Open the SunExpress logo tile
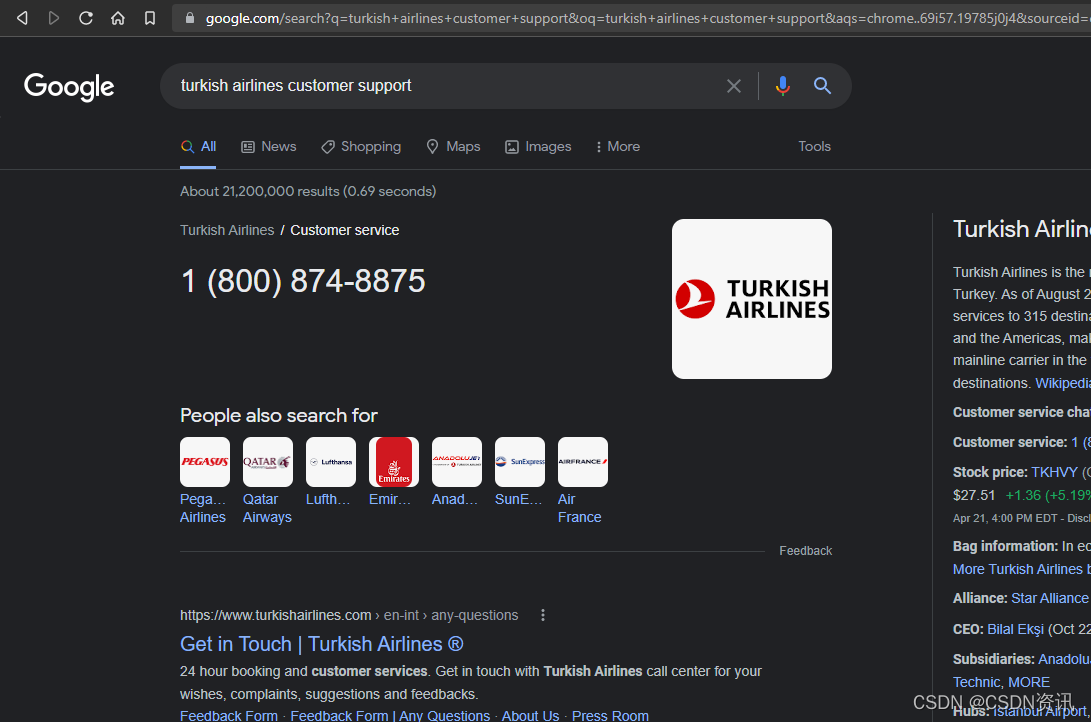Screen dimensions: 1091x722 [x=520, y=462]
